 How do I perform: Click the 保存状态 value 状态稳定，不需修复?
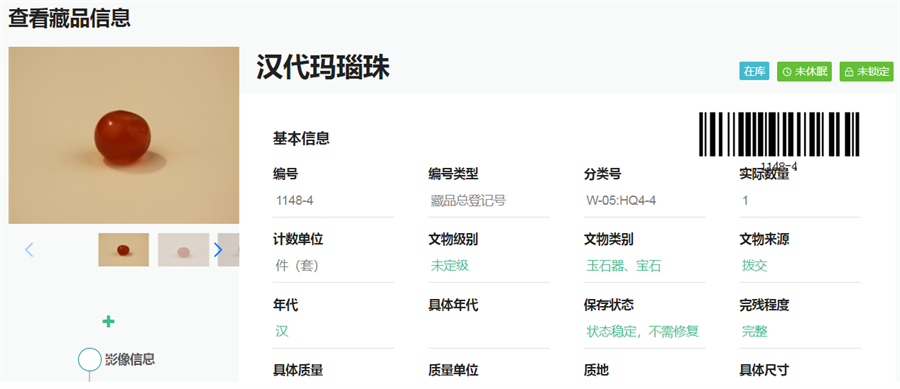point(642,332)
